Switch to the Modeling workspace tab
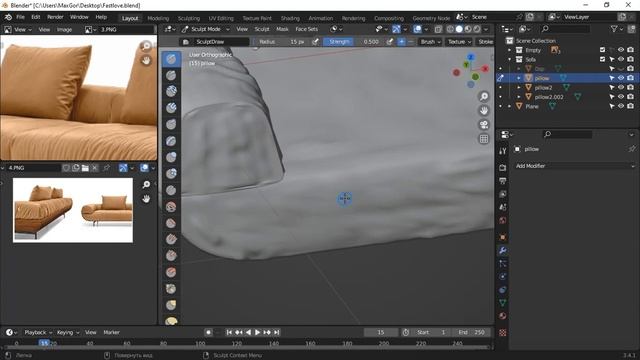 point(158,18)
